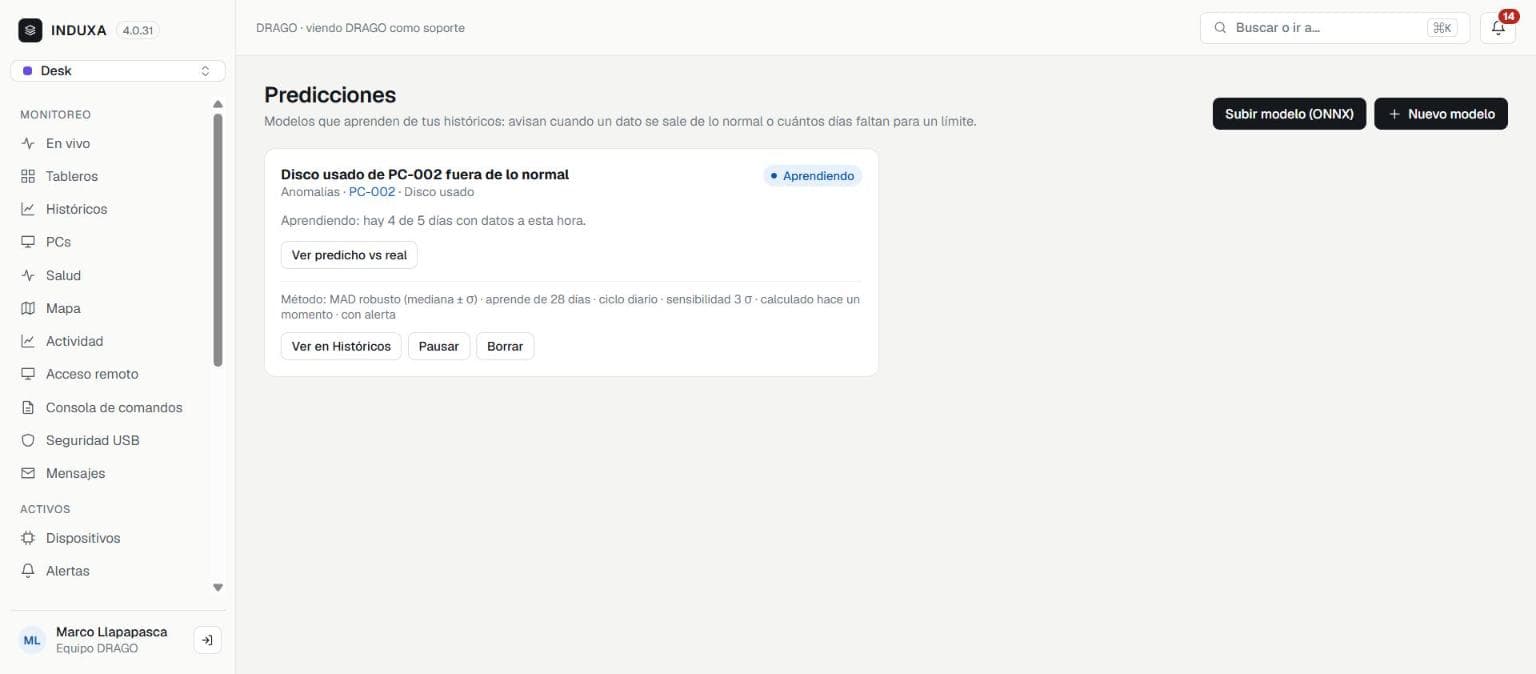Viewport: 1536px width, 674px height.
Task: Click Ver predicho vs real button
Action: coord(349,255)
